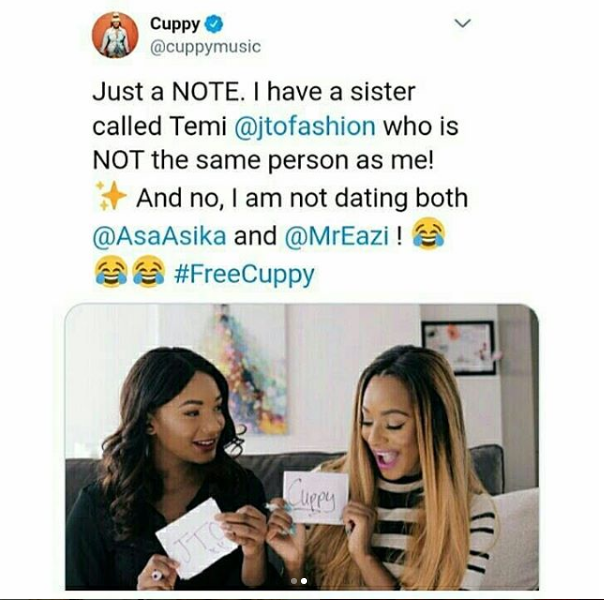Open the @jtofashion mention
Screen dimensions: 604x600
tap(305, 126)
